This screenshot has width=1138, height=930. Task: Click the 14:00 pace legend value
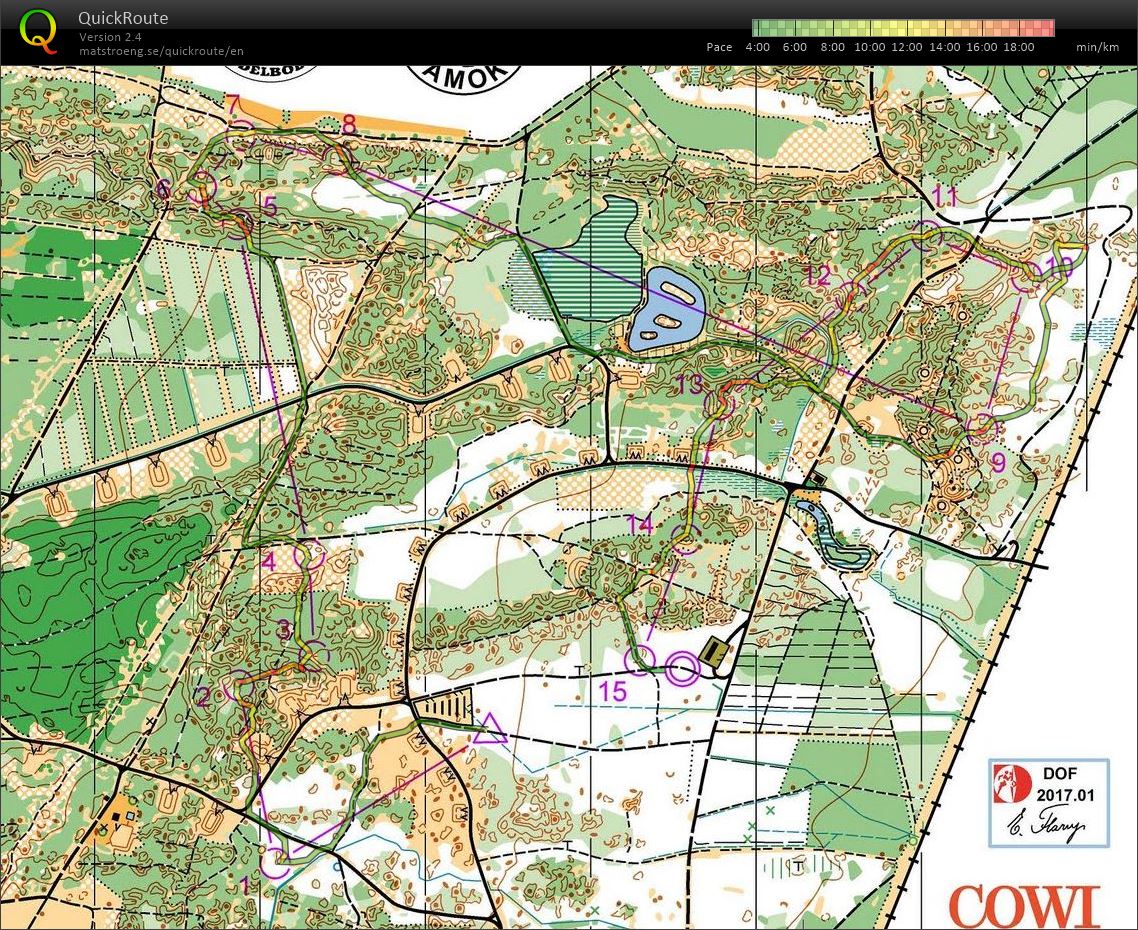tap(945, 47)
